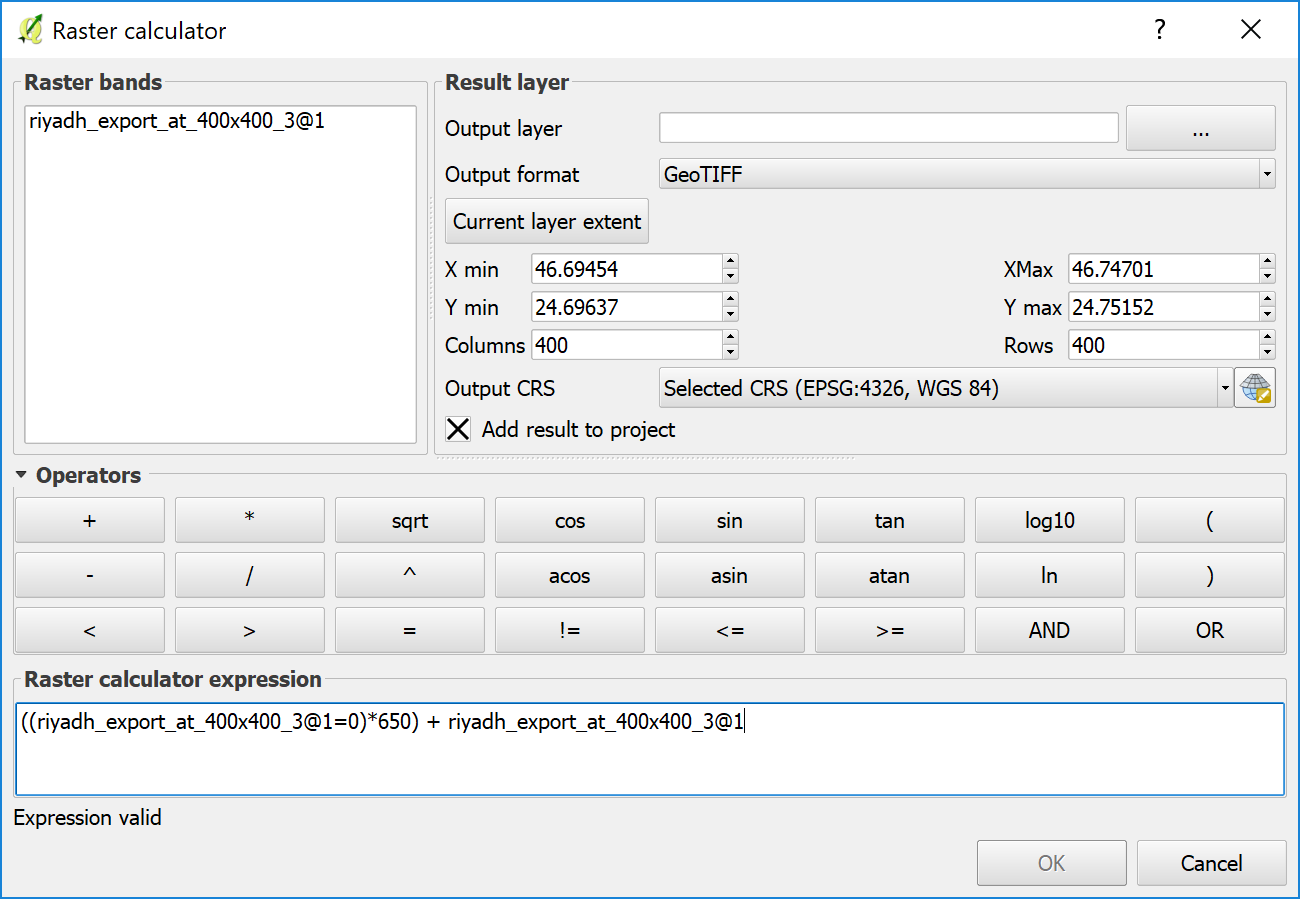The image size is (1300, 899).
Task: Insert the log10 operator
Action: click(x=1049, y=520)
